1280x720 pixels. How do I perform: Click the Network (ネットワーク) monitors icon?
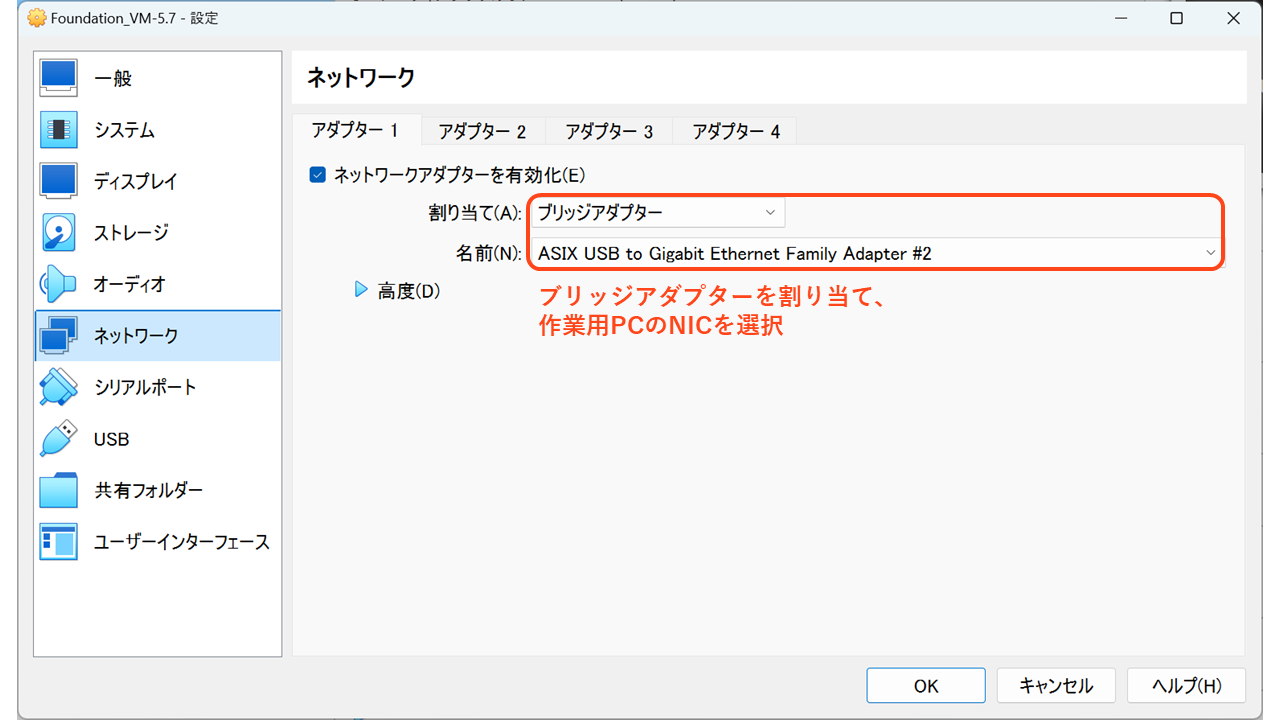click(58, 336)
